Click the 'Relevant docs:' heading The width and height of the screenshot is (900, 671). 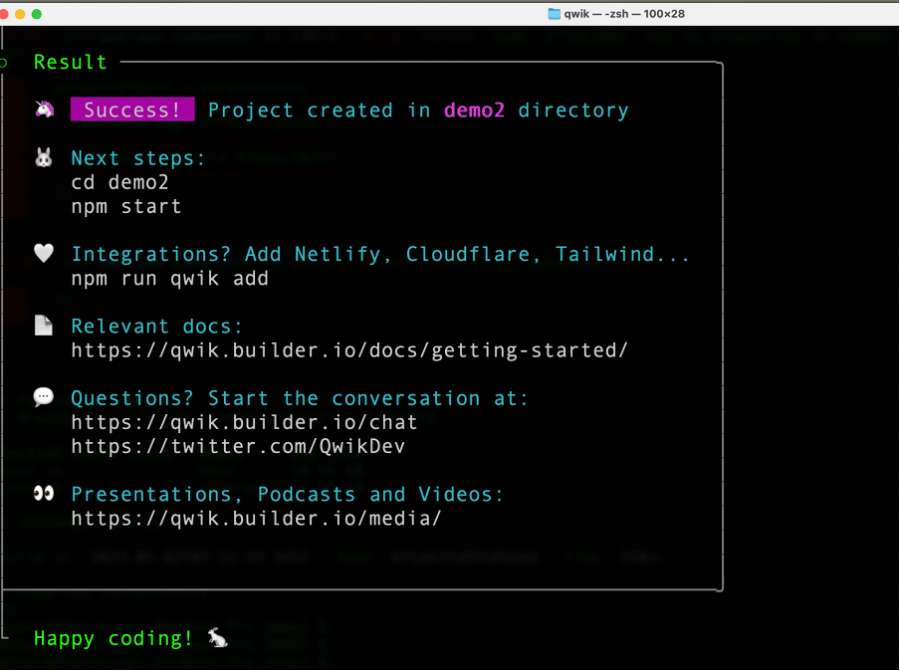(157, 326)
